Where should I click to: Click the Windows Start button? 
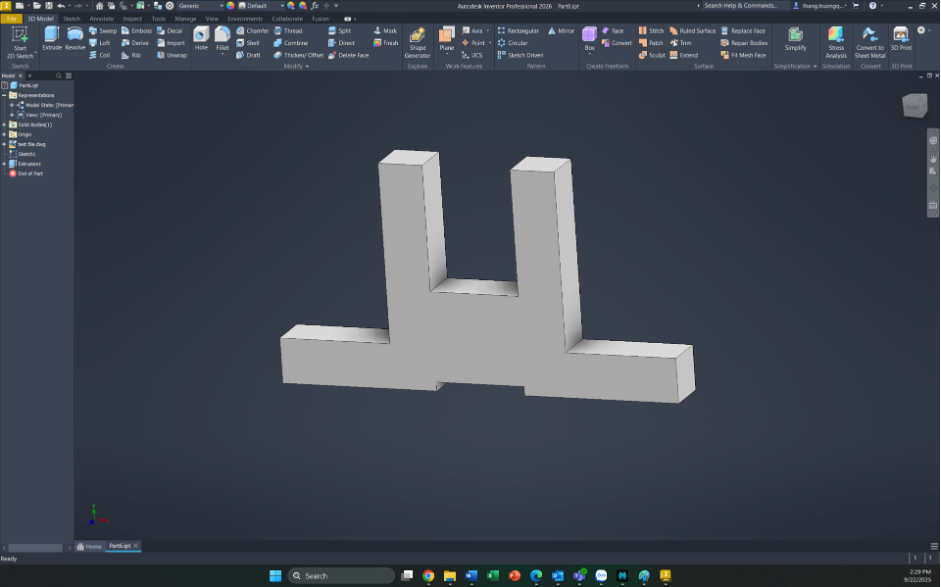275,576
